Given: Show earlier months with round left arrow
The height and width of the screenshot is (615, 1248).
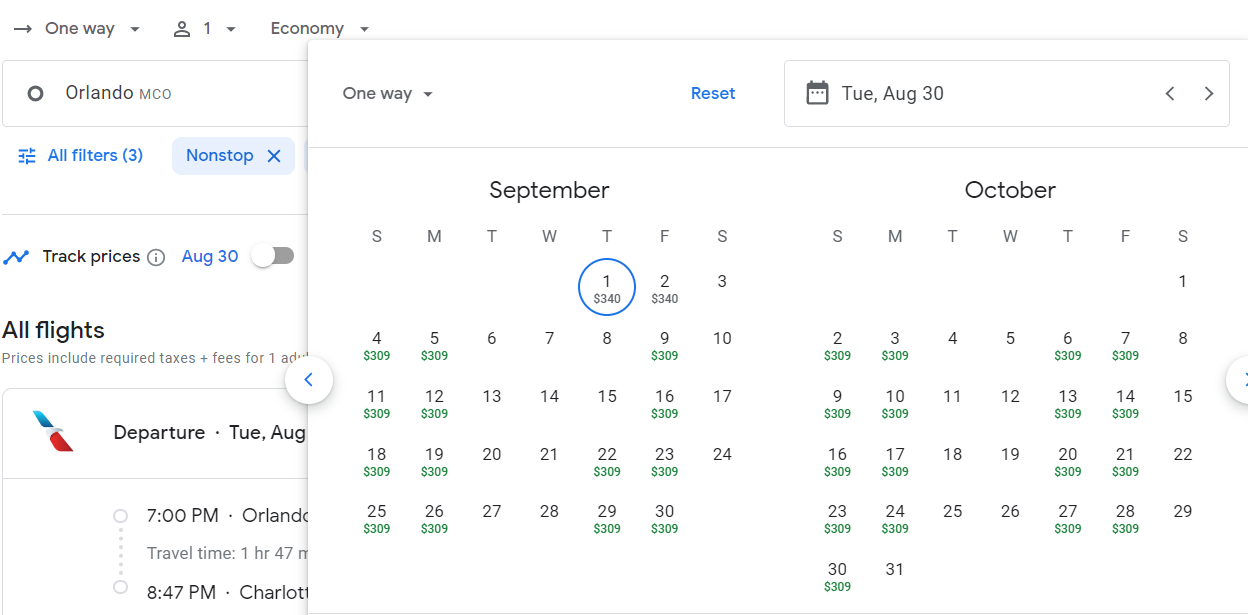Looking at the screenshot, I should tap(309, 380).
